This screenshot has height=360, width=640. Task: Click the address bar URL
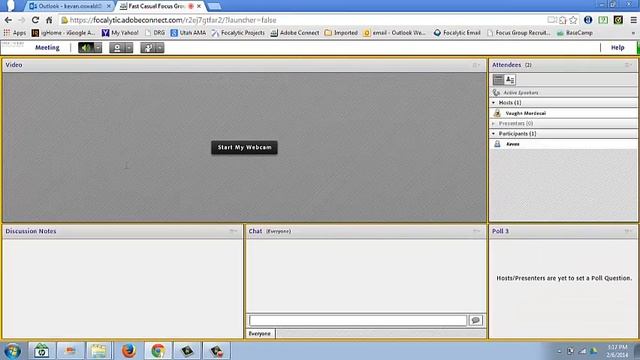pos(173,20)
